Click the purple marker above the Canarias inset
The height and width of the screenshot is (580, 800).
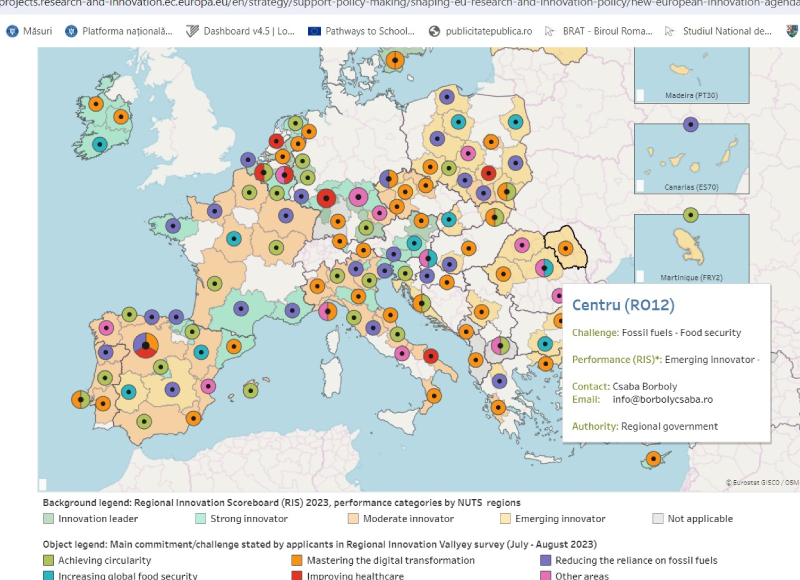pos(690,125)
